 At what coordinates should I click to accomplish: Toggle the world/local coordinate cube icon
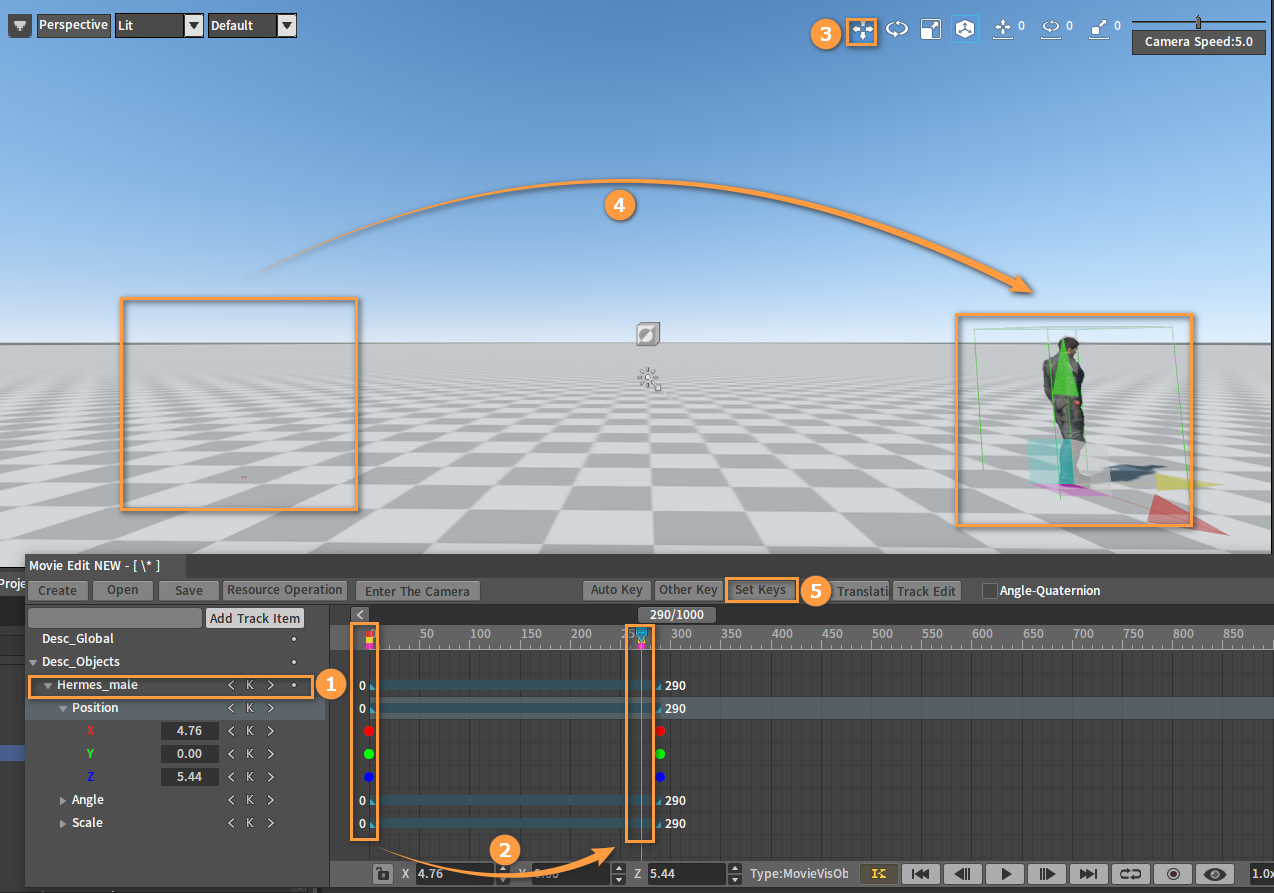click(x=965, y=30)
